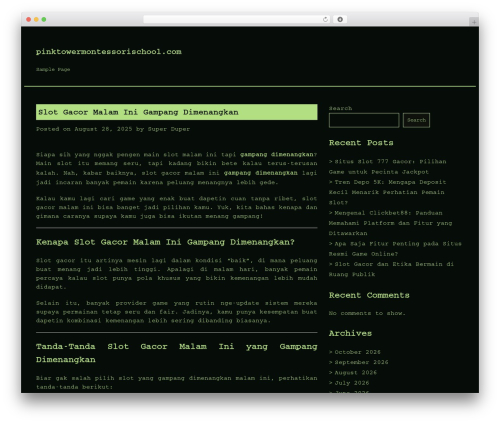The height and width of the screenshot is (423, 500).
Task: Click heading Tanda-Tanda Slot Gacor Malam Ini
Action: tap(177, 353)
